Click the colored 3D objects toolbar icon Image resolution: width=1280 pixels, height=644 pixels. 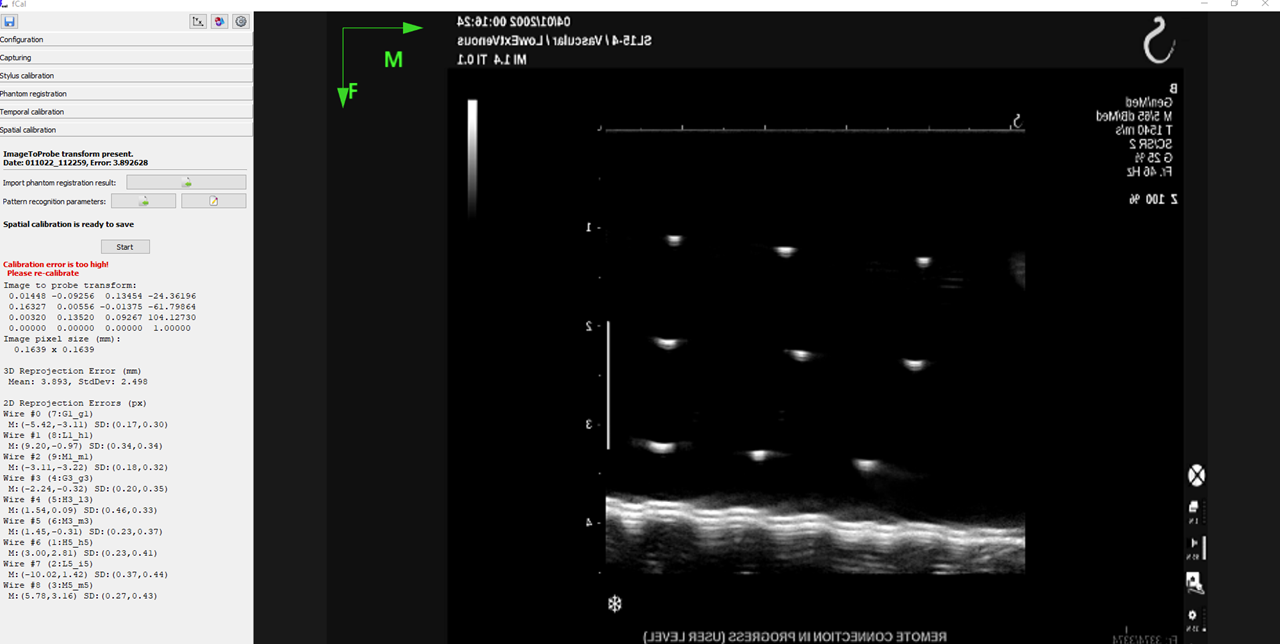220,21
